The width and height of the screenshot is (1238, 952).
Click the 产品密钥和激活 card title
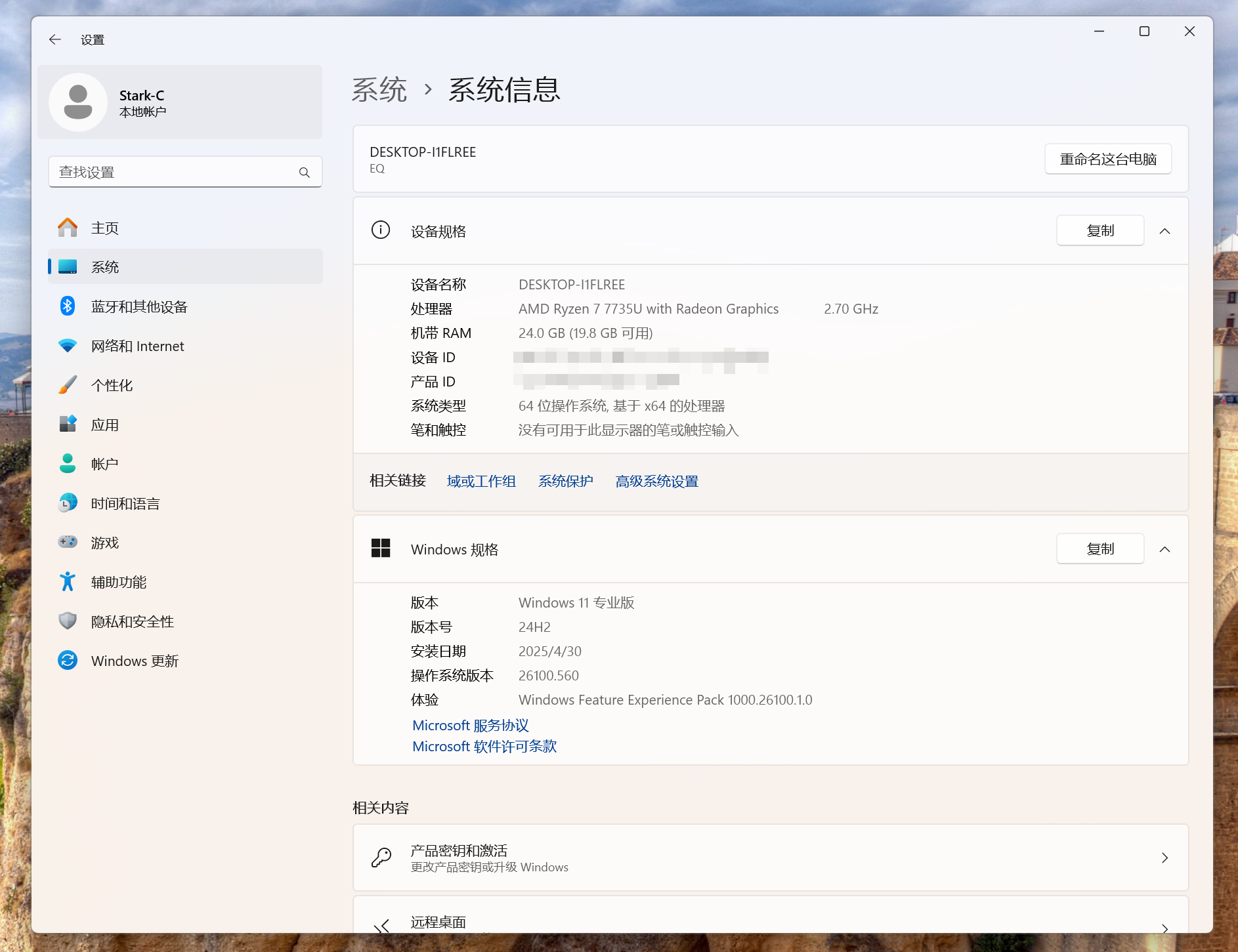click(x=459, y=850)
